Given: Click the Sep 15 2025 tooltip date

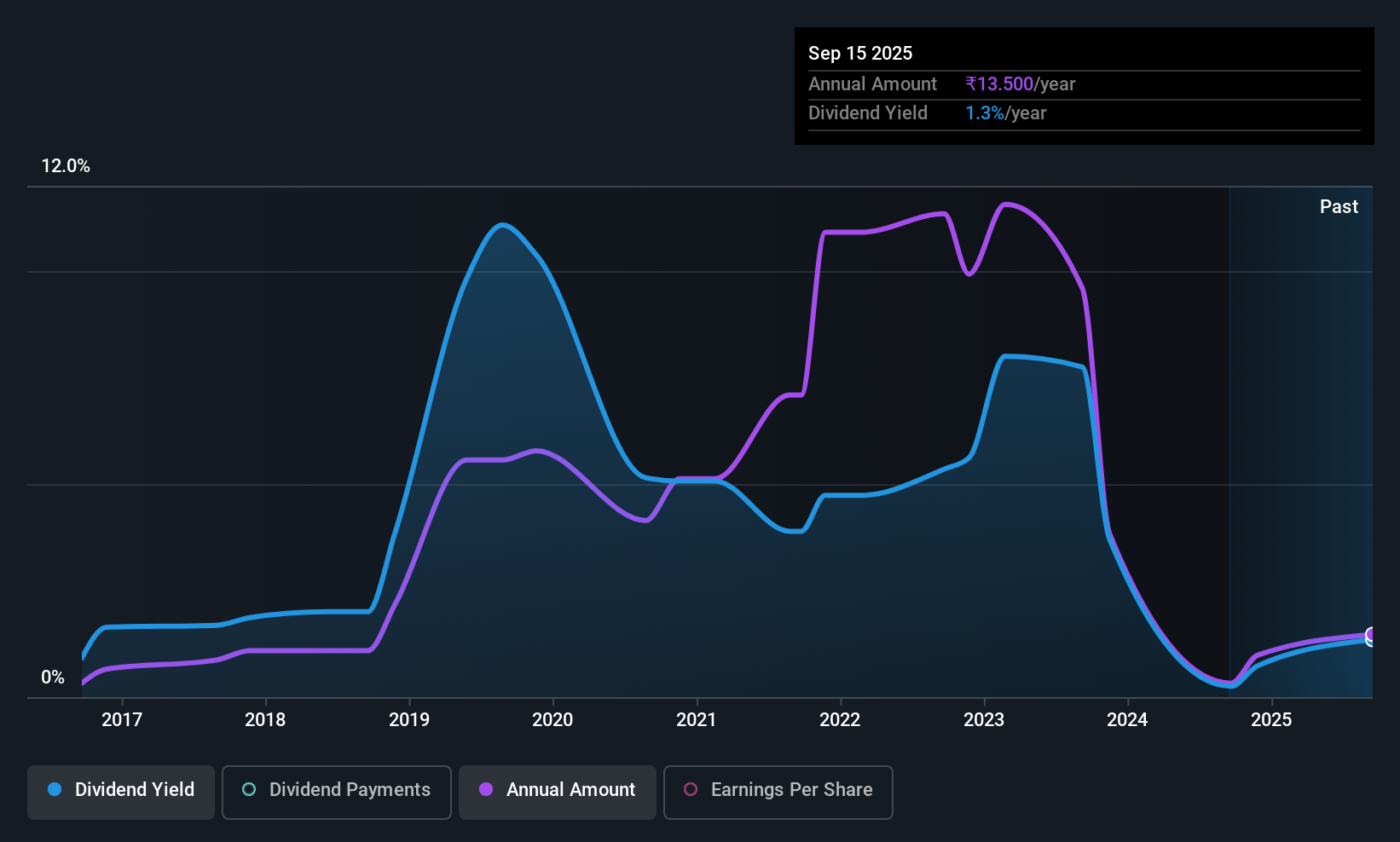Looking at the screenshot, I should (860, 54).
